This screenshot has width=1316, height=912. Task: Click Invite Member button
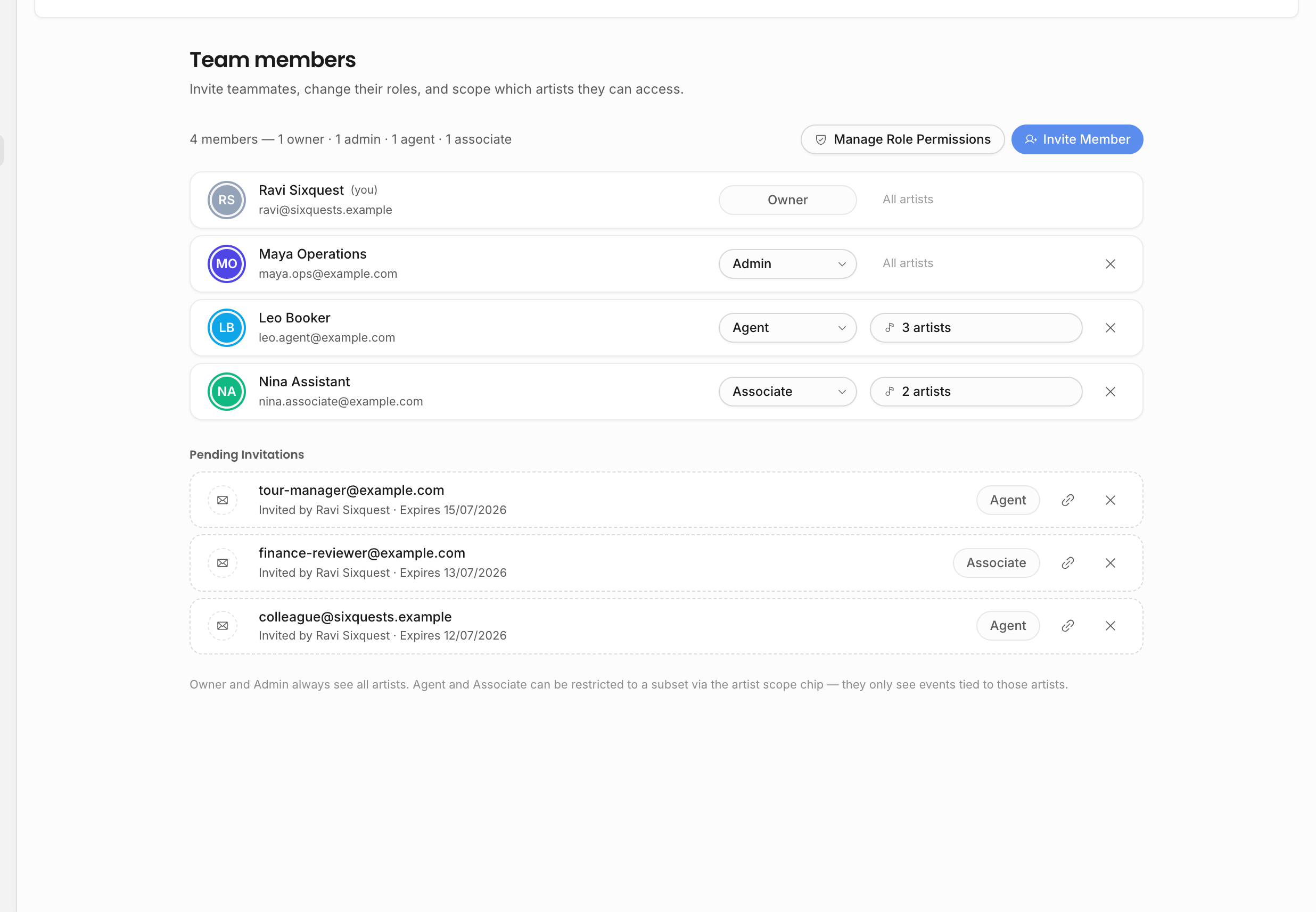tap(1076, 139)
